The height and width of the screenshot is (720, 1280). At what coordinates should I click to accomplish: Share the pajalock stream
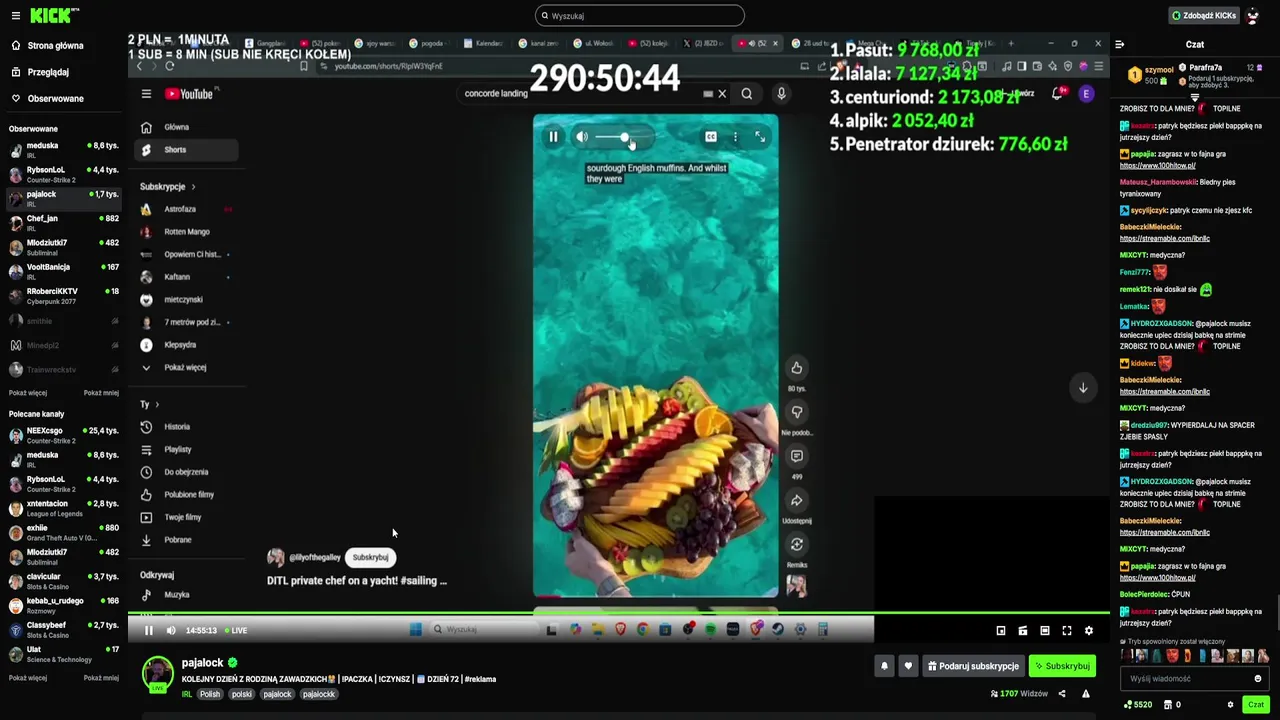[x=1062, y=694]
